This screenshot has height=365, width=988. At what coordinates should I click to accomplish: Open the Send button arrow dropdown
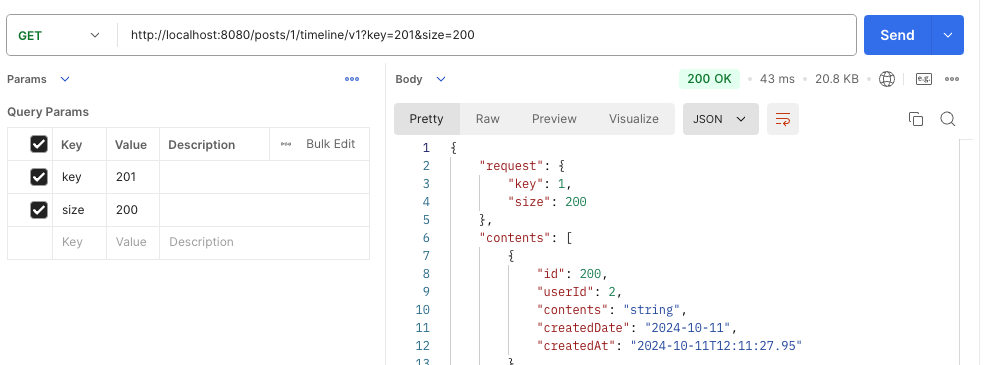click(948, 35)
